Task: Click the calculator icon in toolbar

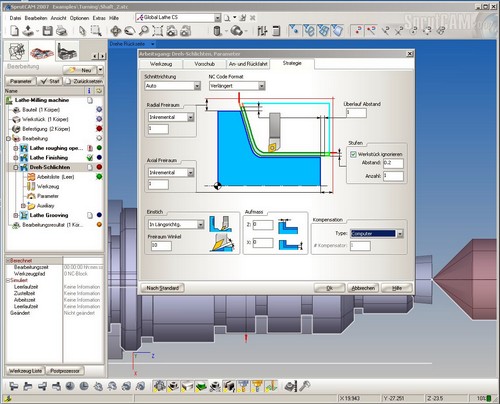Action: click(x=276, y=31)
